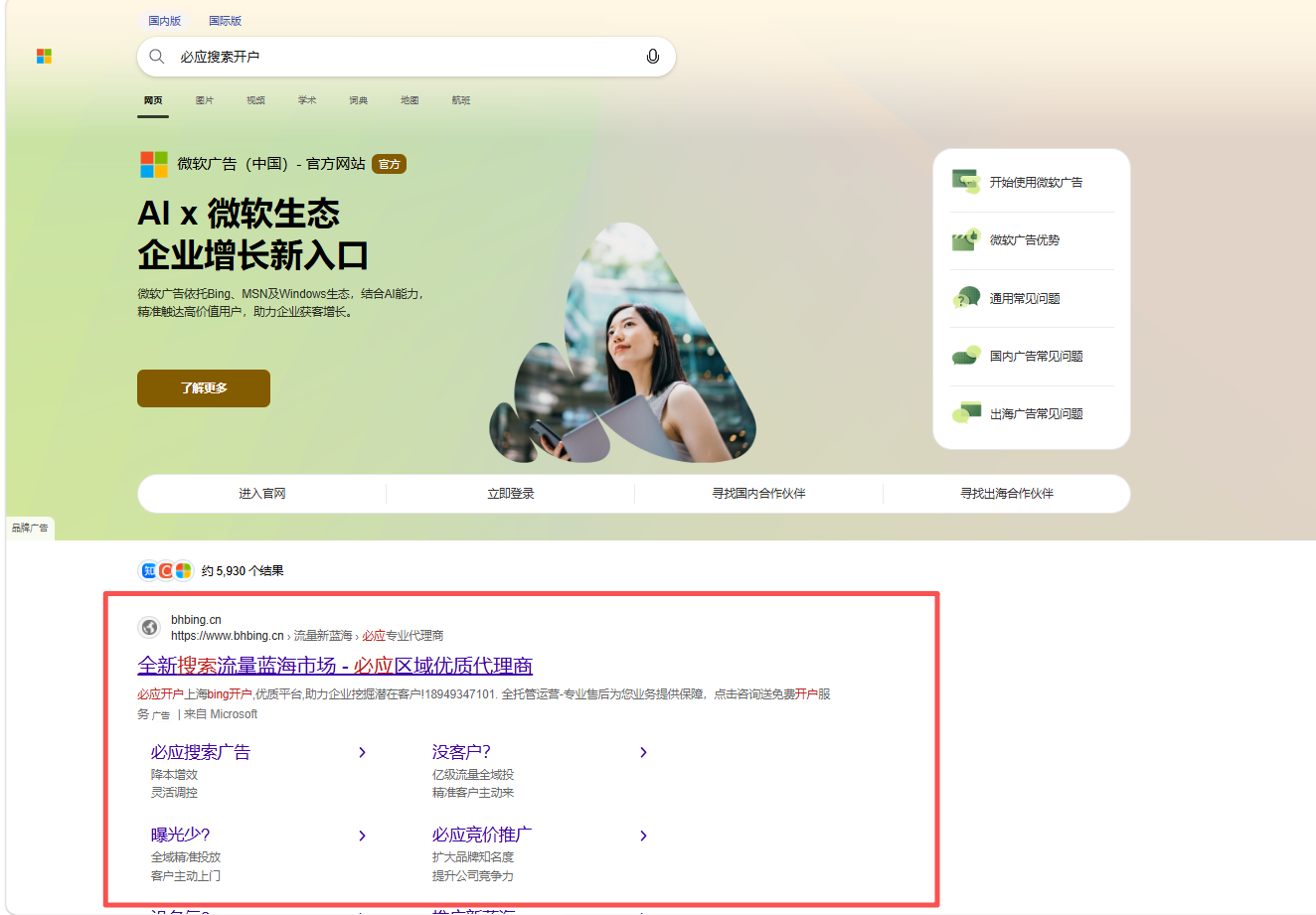Click the 微软广告优势 icon

966,239
